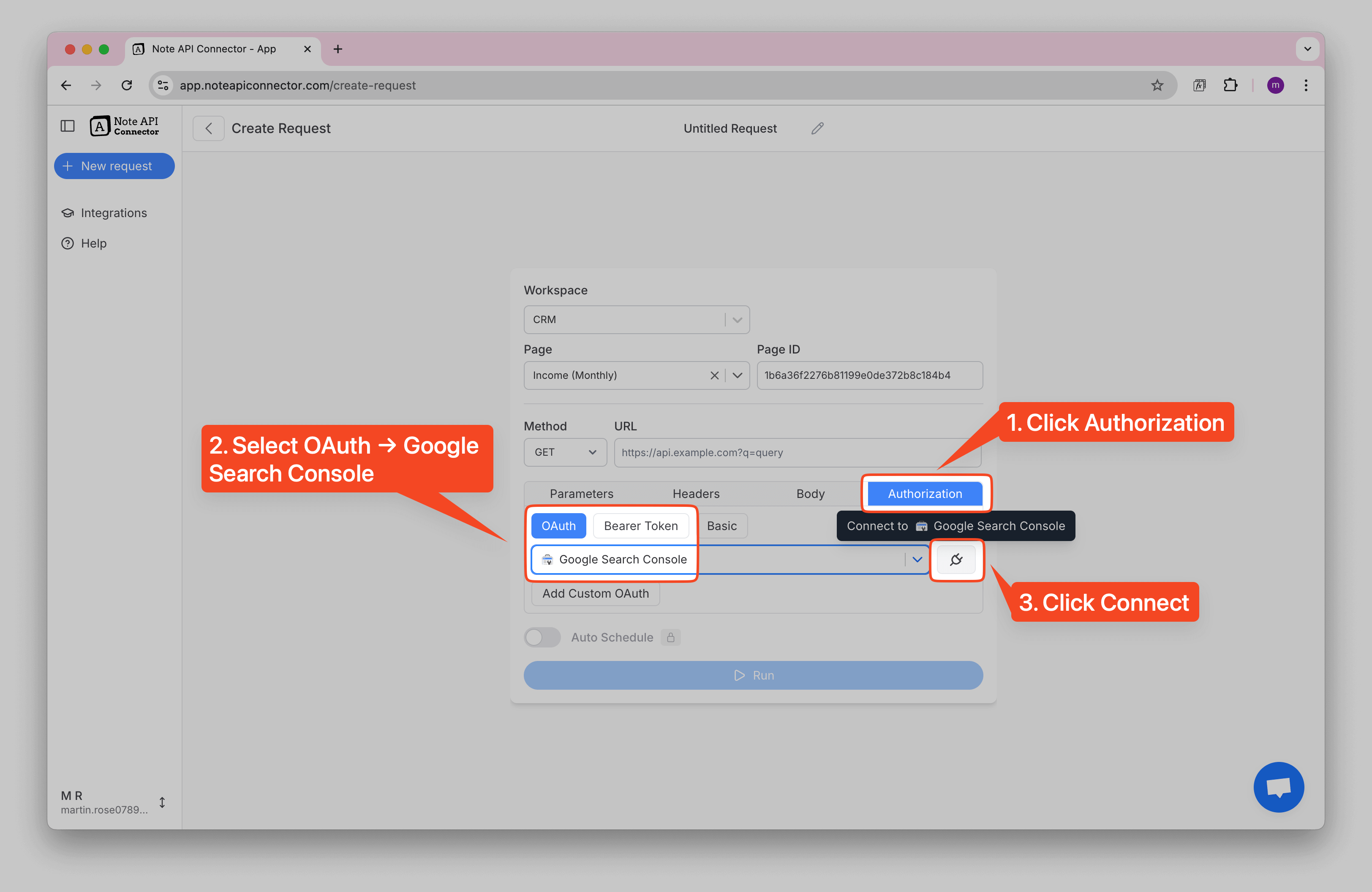
Task: Click the plug connect icon button
Action: (x=956, y=560)
